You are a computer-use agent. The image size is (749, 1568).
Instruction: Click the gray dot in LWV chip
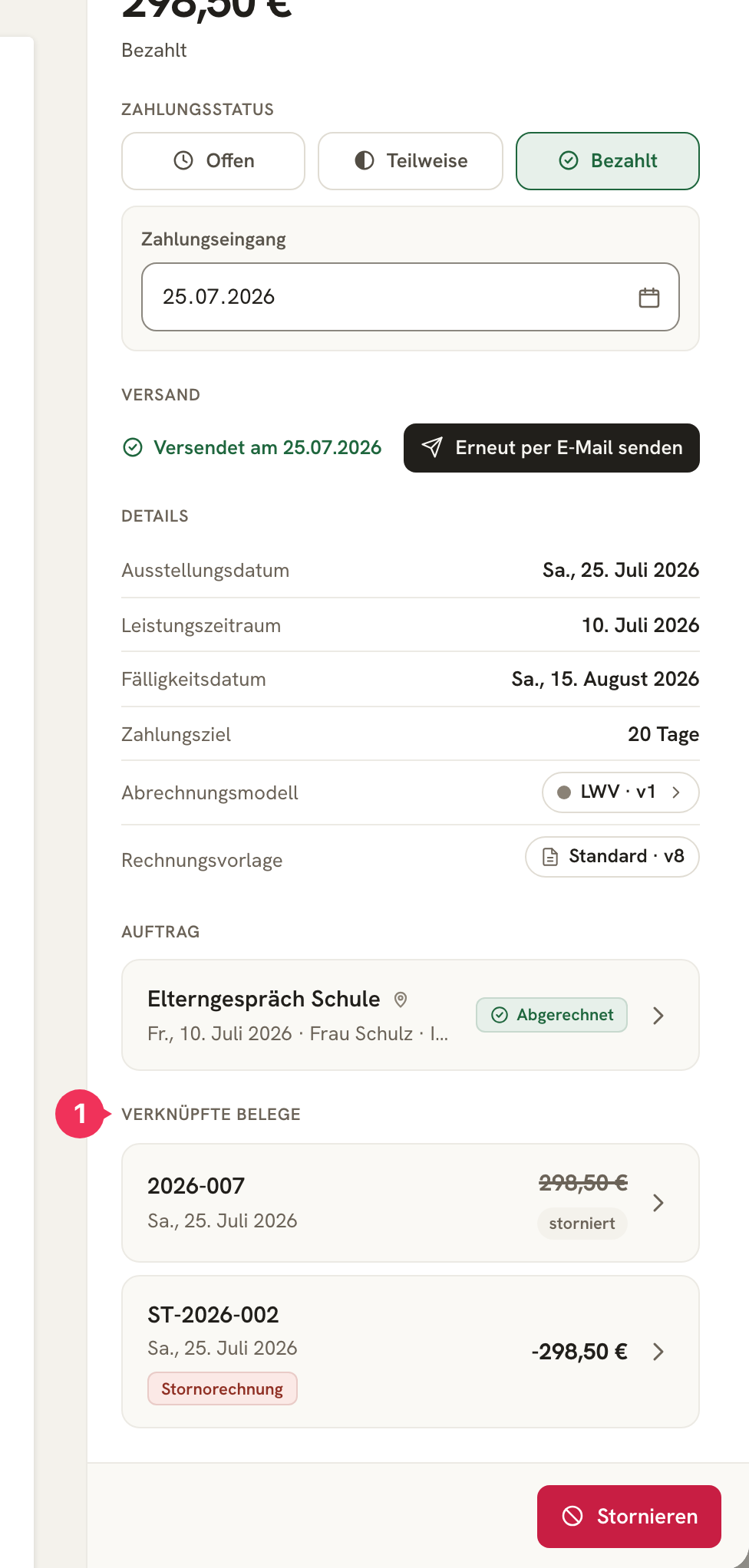point(564,792)
